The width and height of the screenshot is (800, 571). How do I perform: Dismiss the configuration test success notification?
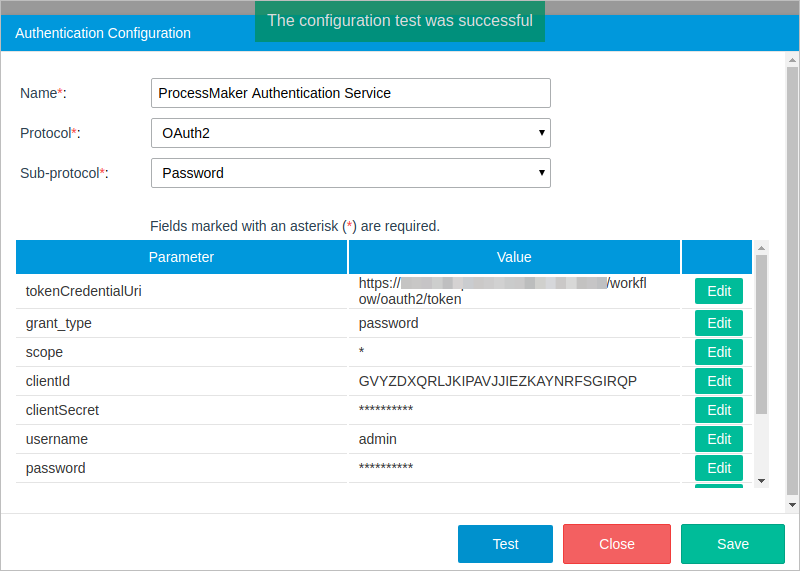point(400,21)
